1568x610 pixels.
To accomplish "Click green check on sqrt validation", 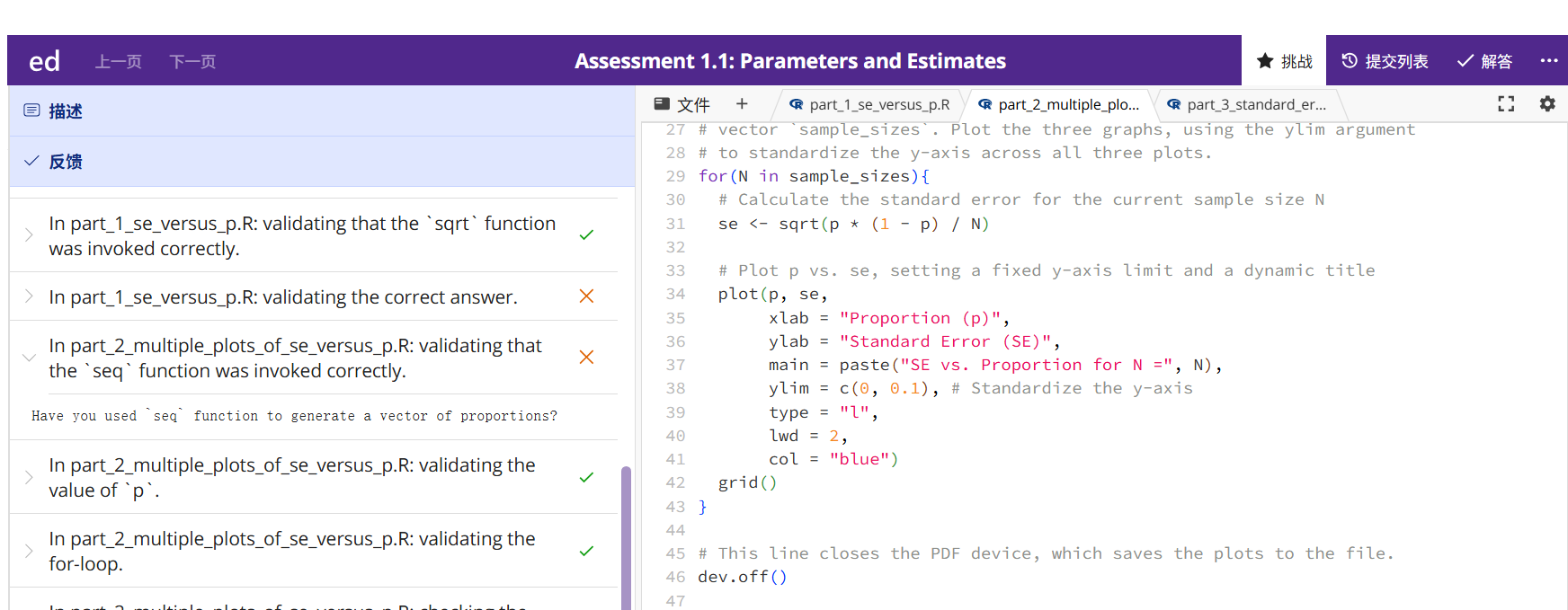I will [586, 235].
